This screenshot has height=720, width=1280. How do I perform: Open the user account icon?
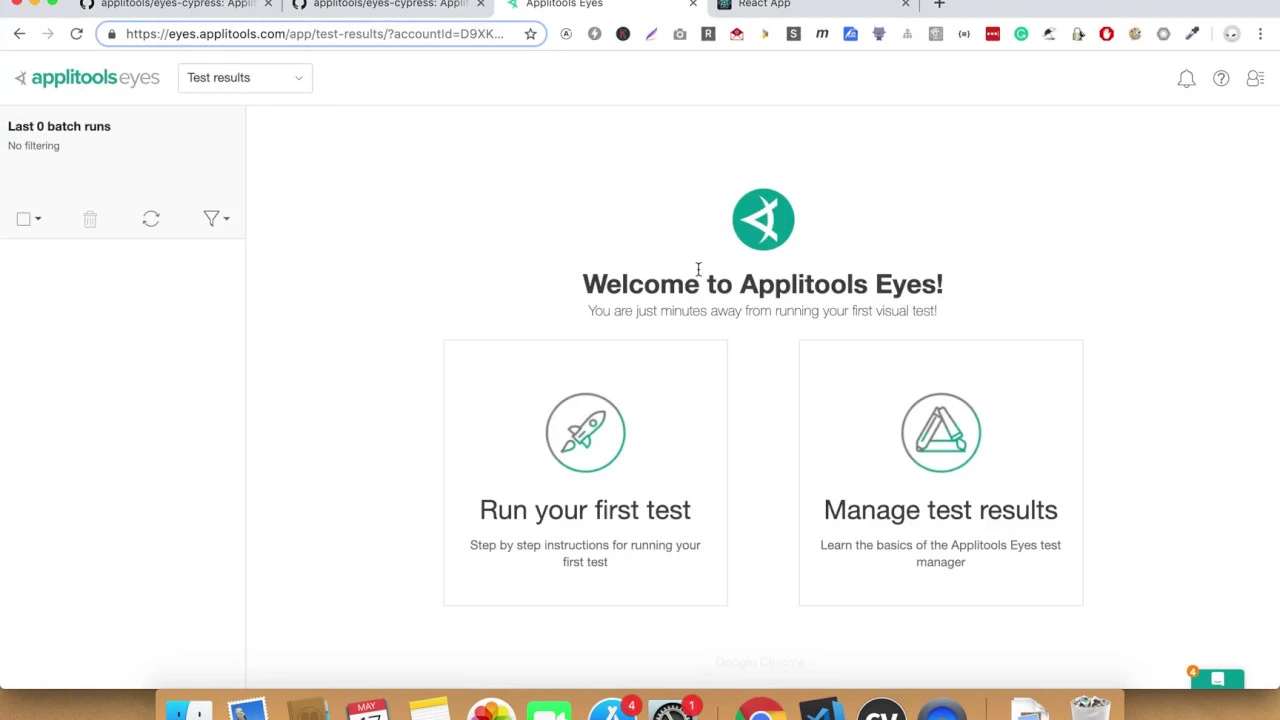point(1255,78)
